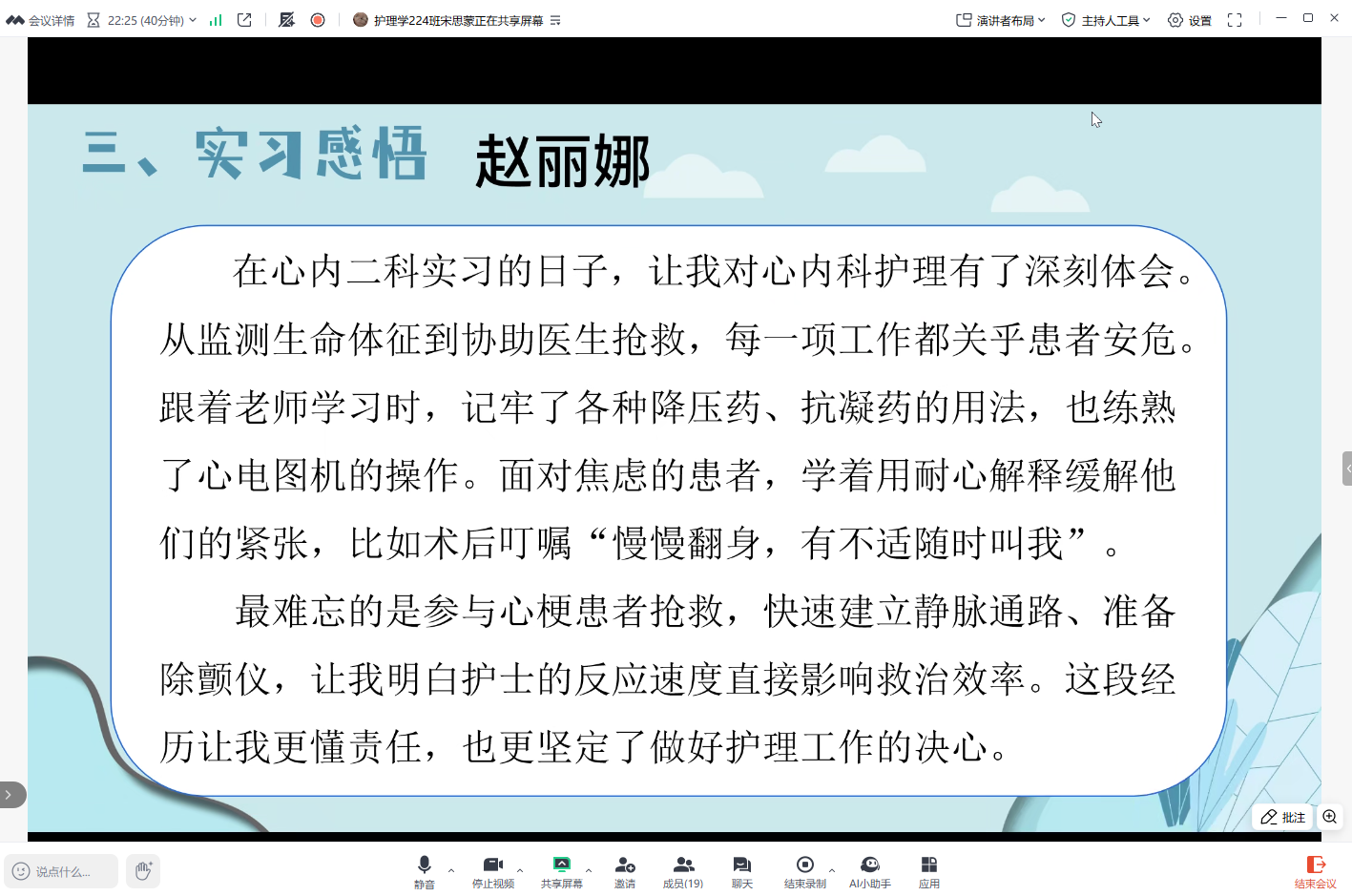
Task: Open the meeting settings
Action: 1190,20
